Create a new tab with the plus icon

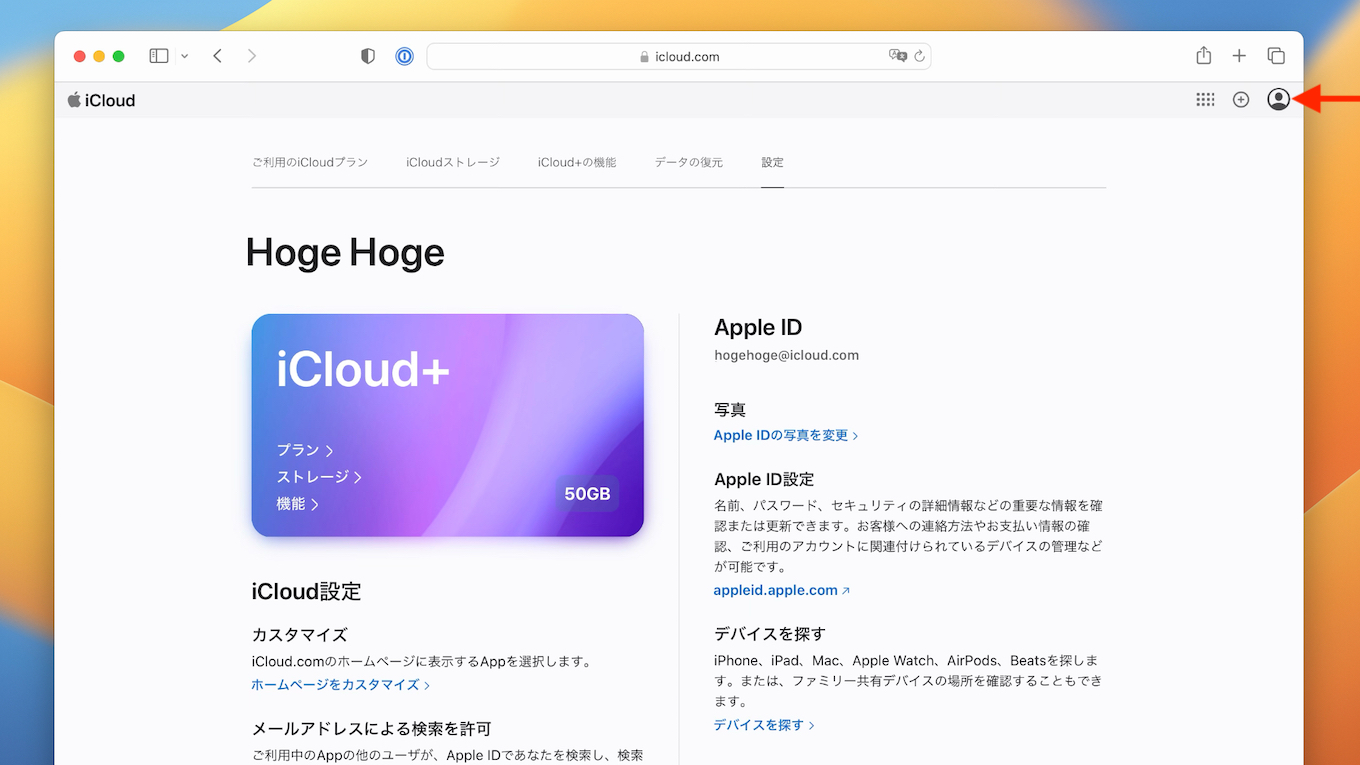pos(1239,56)
